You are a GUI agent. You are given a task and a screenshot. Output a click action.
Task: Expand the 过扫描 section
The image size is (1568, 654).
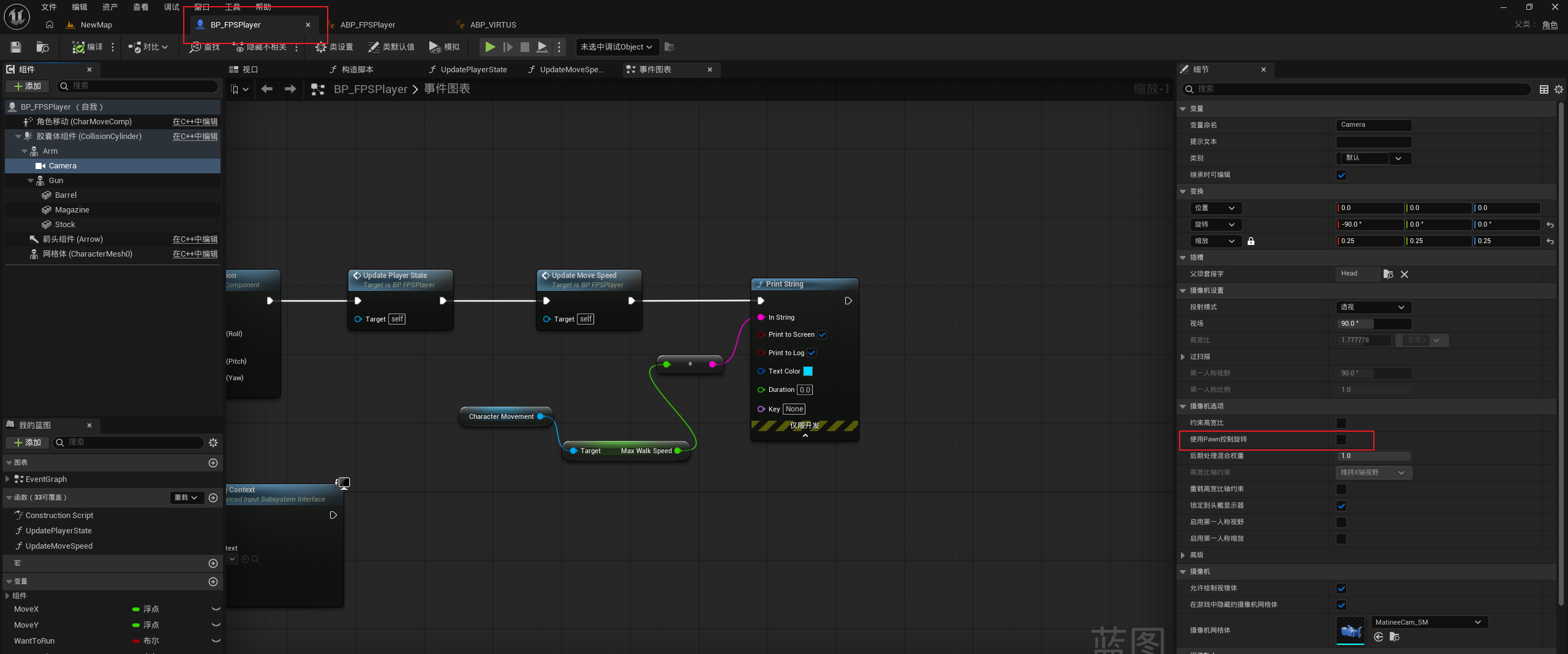tap(1183, 357)
